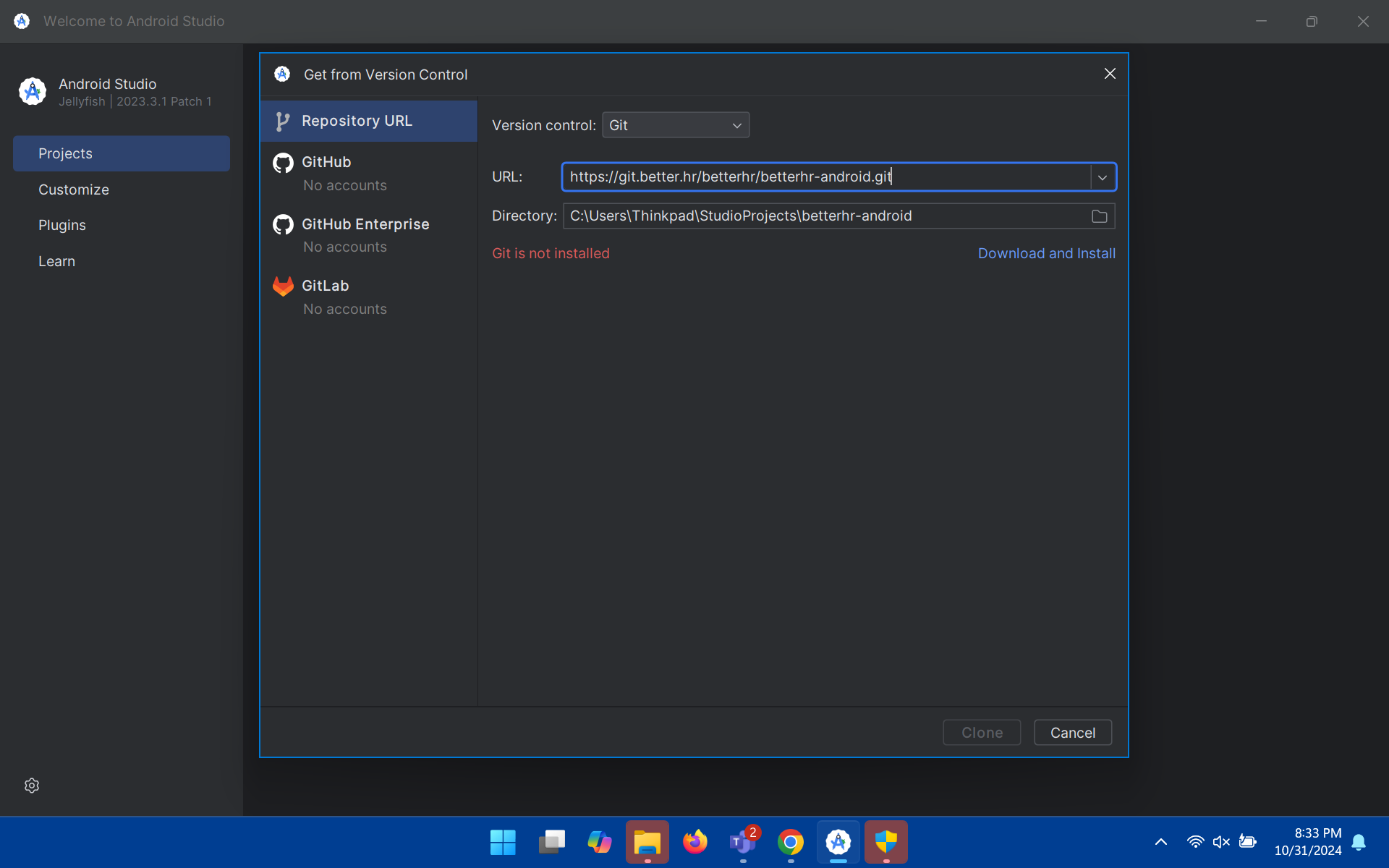Open settings gear in Welcome window
The height and width of the screenshot is (868, 1389).
[32, 786]
